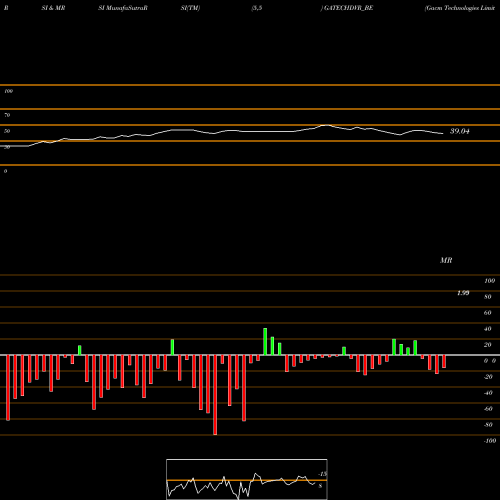Open the mini overview chart thumbnail at the bottom
Viewport: 500px width, 500px height.
coord(247,479)
